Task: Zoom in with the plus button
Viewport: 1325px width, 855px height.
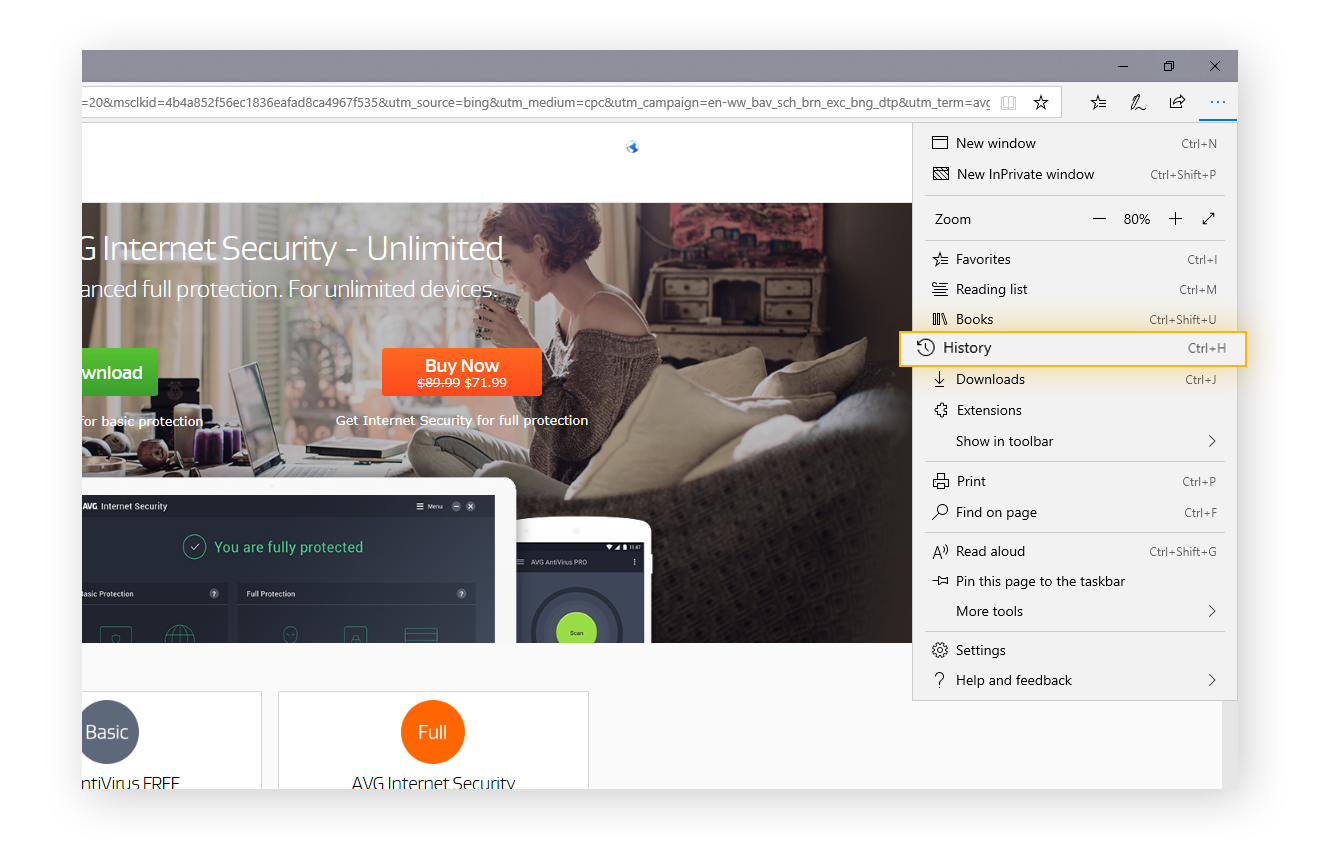Action: (x=1176, y=219)
